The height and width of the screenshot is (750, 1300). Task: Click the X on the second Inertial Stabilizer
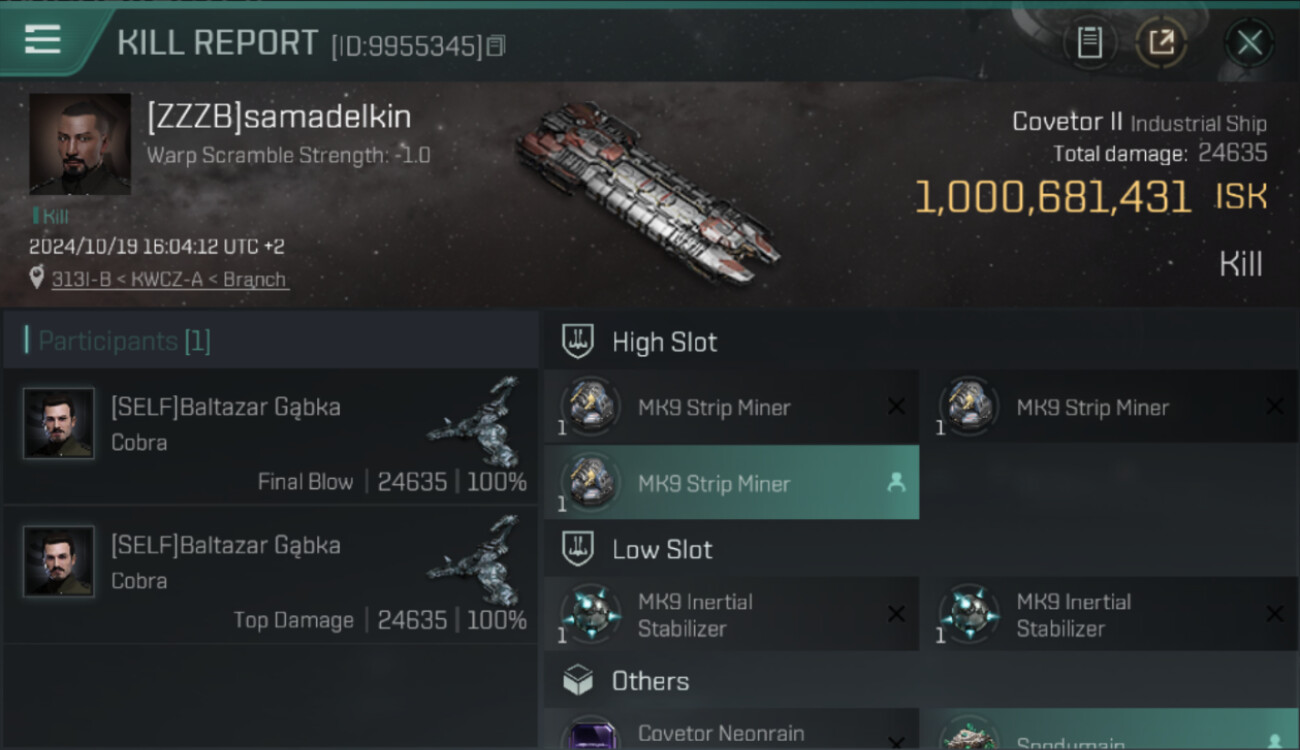pos(1274,614)
